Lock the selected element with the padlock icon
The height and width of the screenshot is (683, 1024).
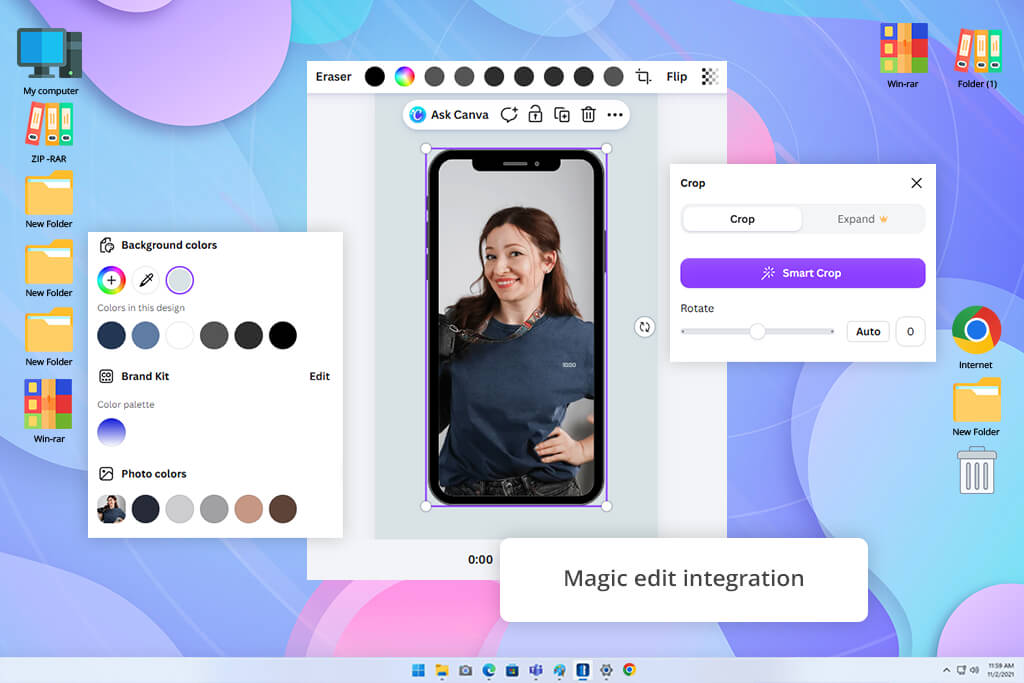[x=535, y=114]
